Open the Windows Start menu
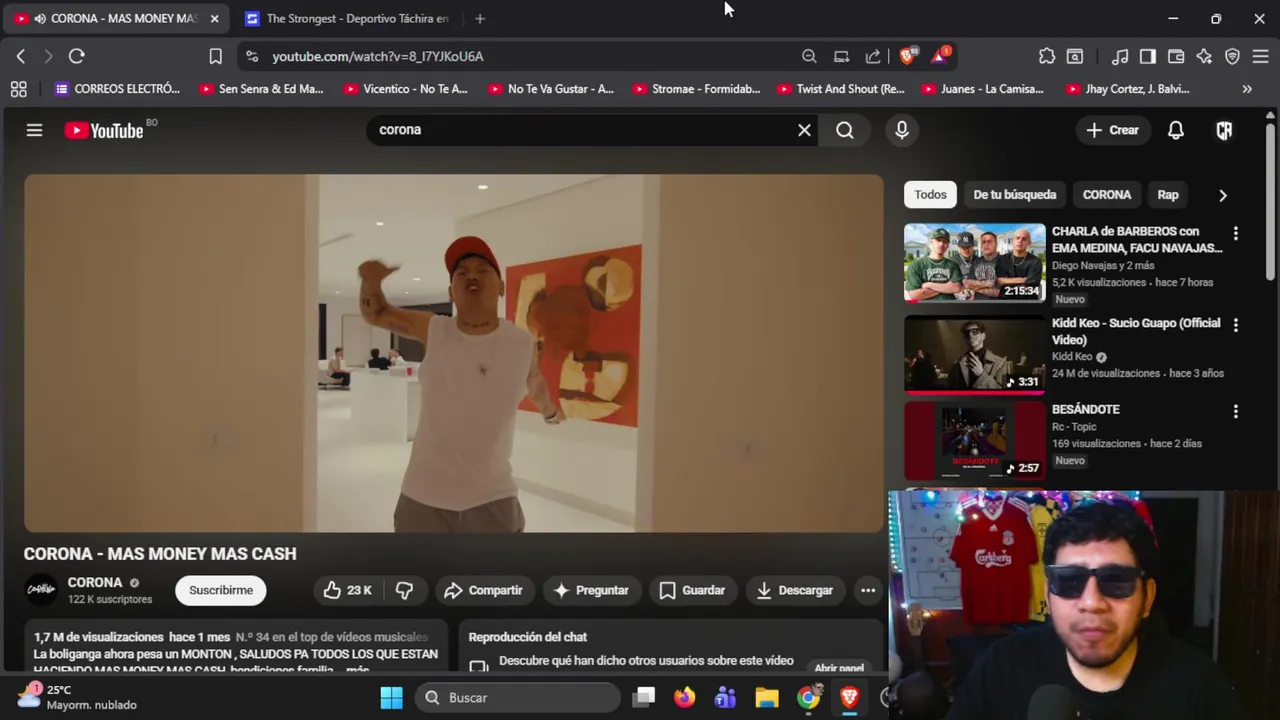The width and height of the screenshot is (1280, 720). coord(391,698)
